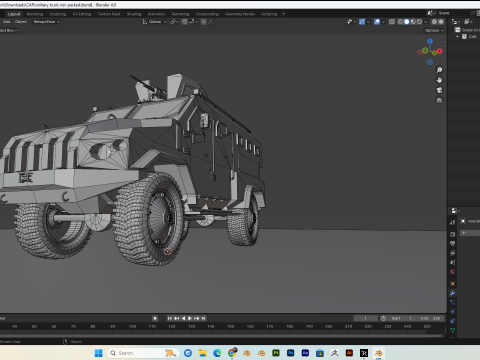480x360 pixels.
Task: Open the Scene properties tab
Action: [452, 262]
